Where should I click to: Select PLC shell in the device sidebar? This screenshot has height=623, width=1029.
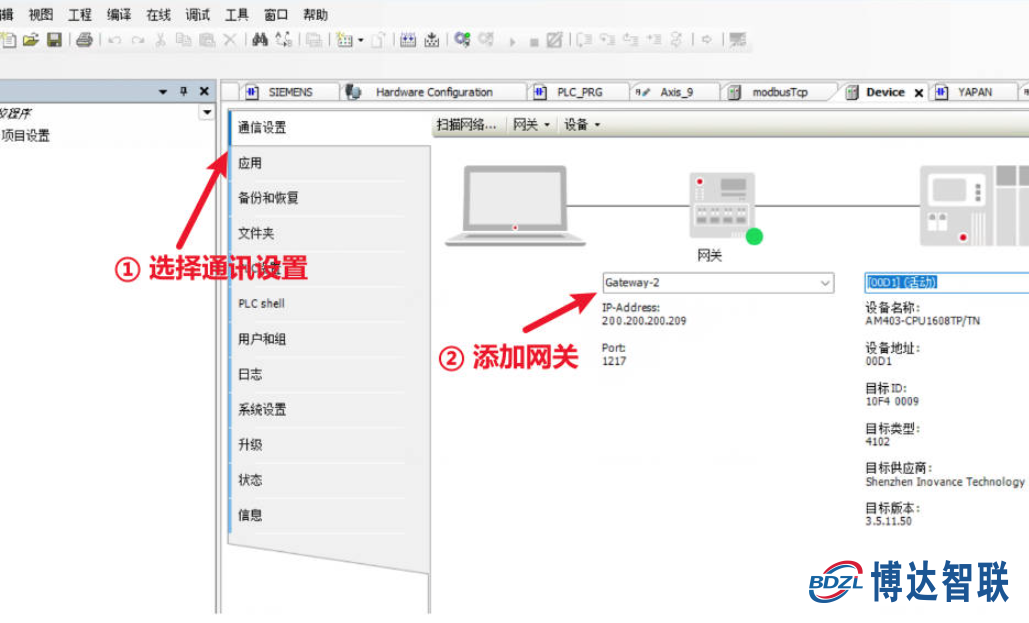330,303
